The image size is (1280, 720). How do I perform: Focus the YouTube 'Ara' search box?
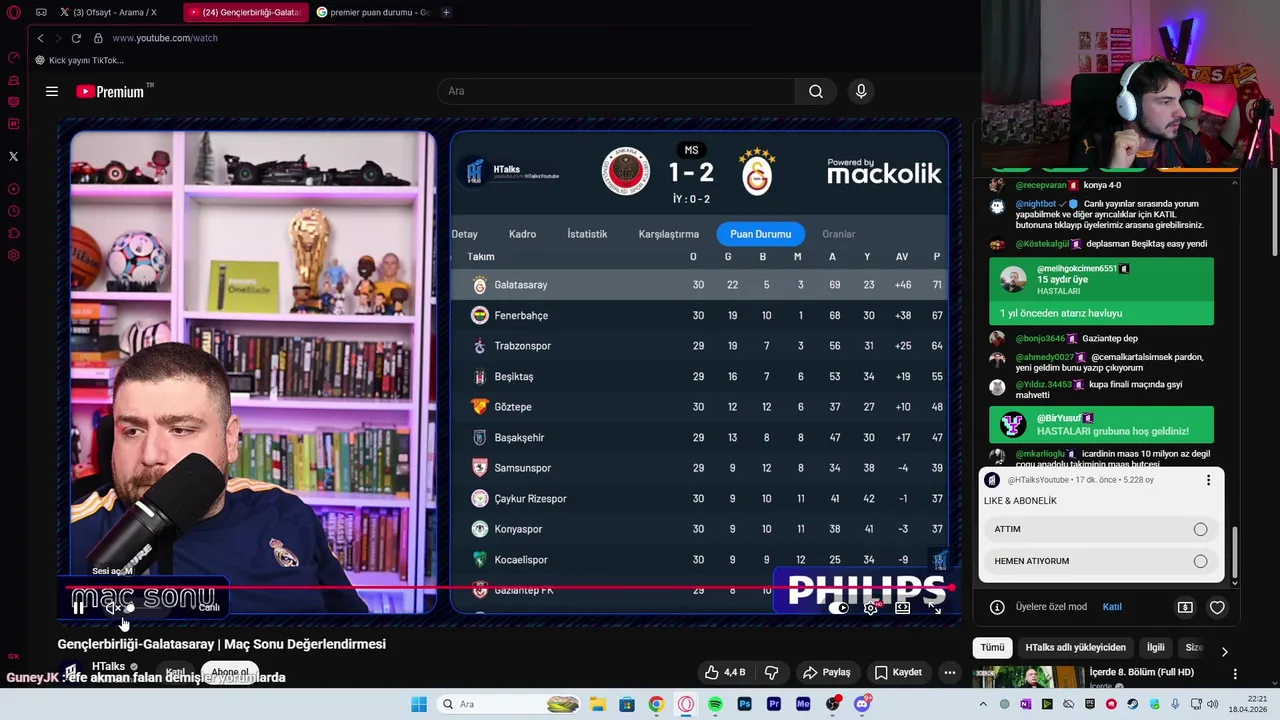[x=616, y=91]
